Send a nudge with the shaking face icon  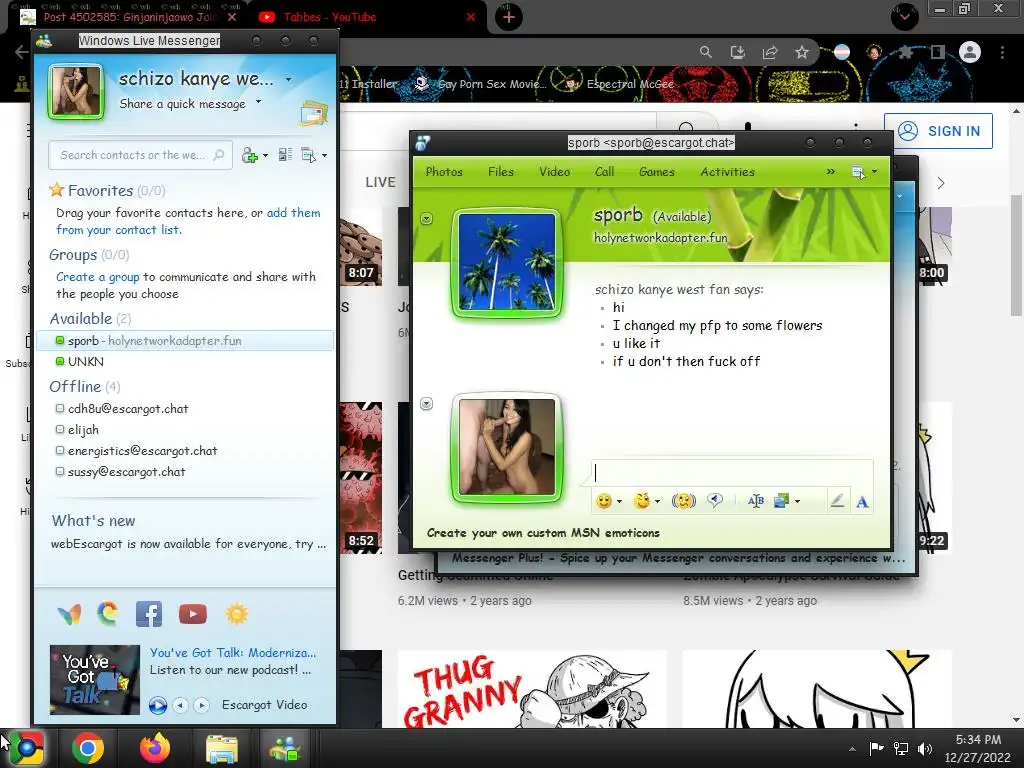tap(684, 501)
